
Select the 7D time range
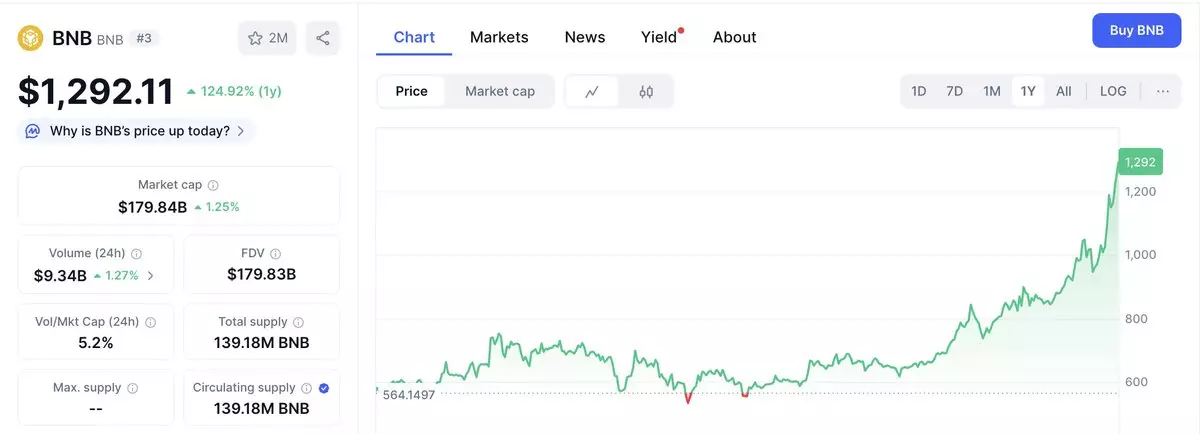955,91
